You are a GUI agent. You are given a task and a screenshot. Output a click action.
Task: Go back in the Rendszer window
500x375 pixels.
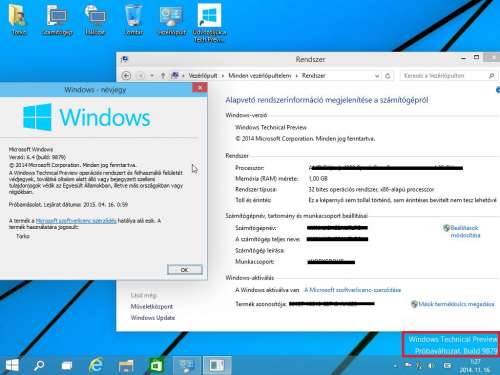(x=126, y=76)
